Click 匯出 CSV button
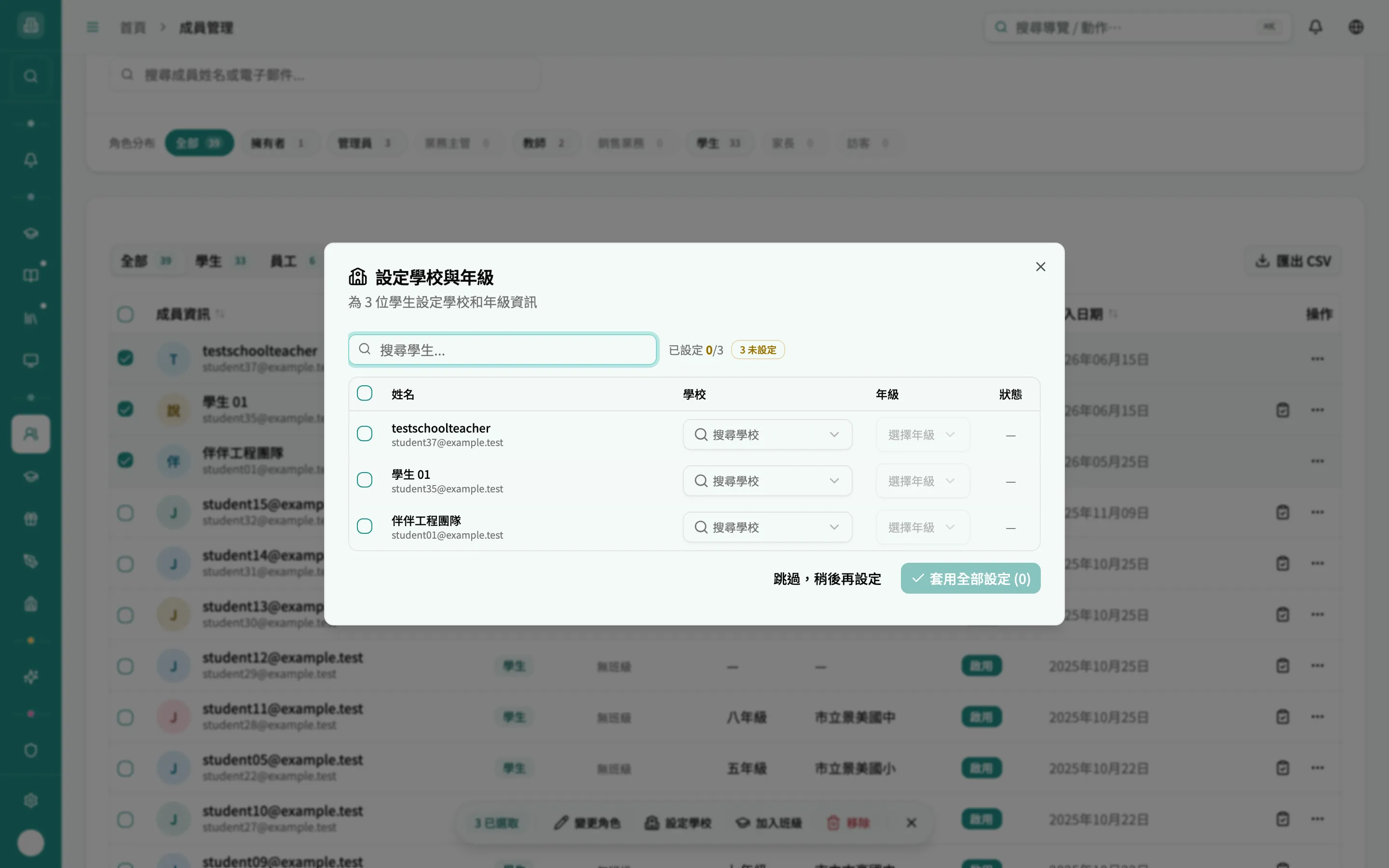 (1293, 261)
